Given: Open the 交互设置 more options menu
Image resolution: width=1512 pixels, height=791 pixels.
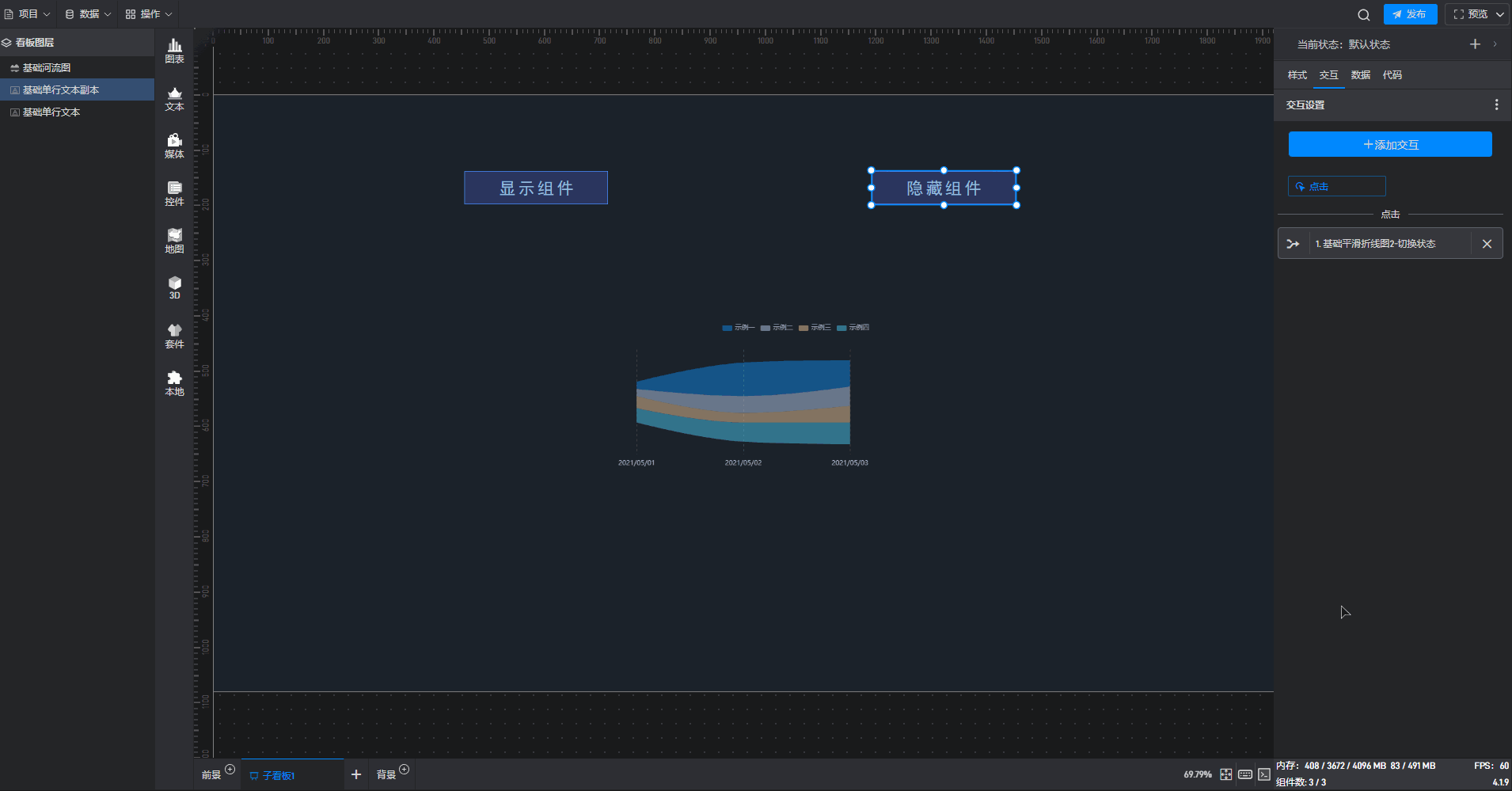Looking at the screenshot, I should point(1496,105).
